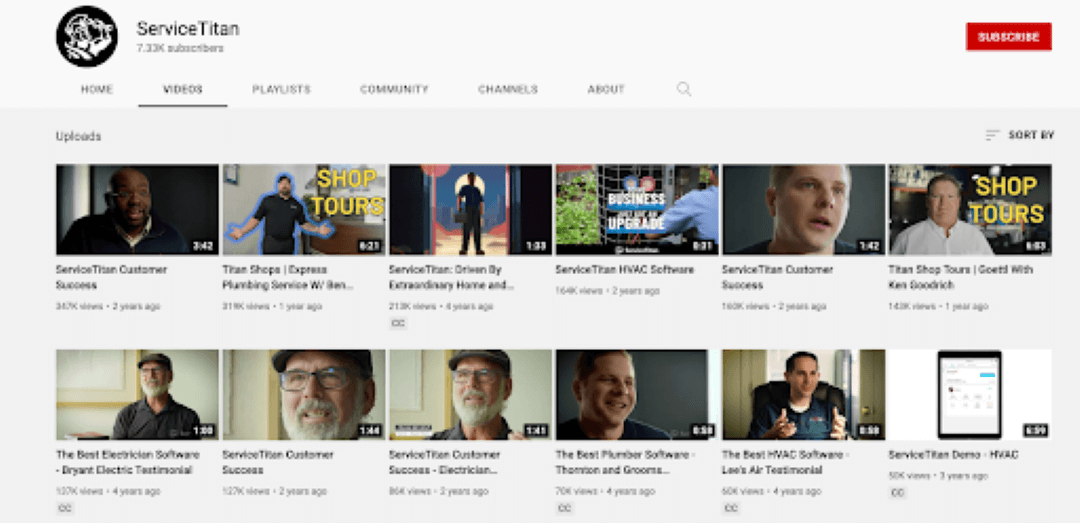The width and height of the screenshot is (1080, 523).
Task: Select the VIDEOS tab
Action: (183, 90)
